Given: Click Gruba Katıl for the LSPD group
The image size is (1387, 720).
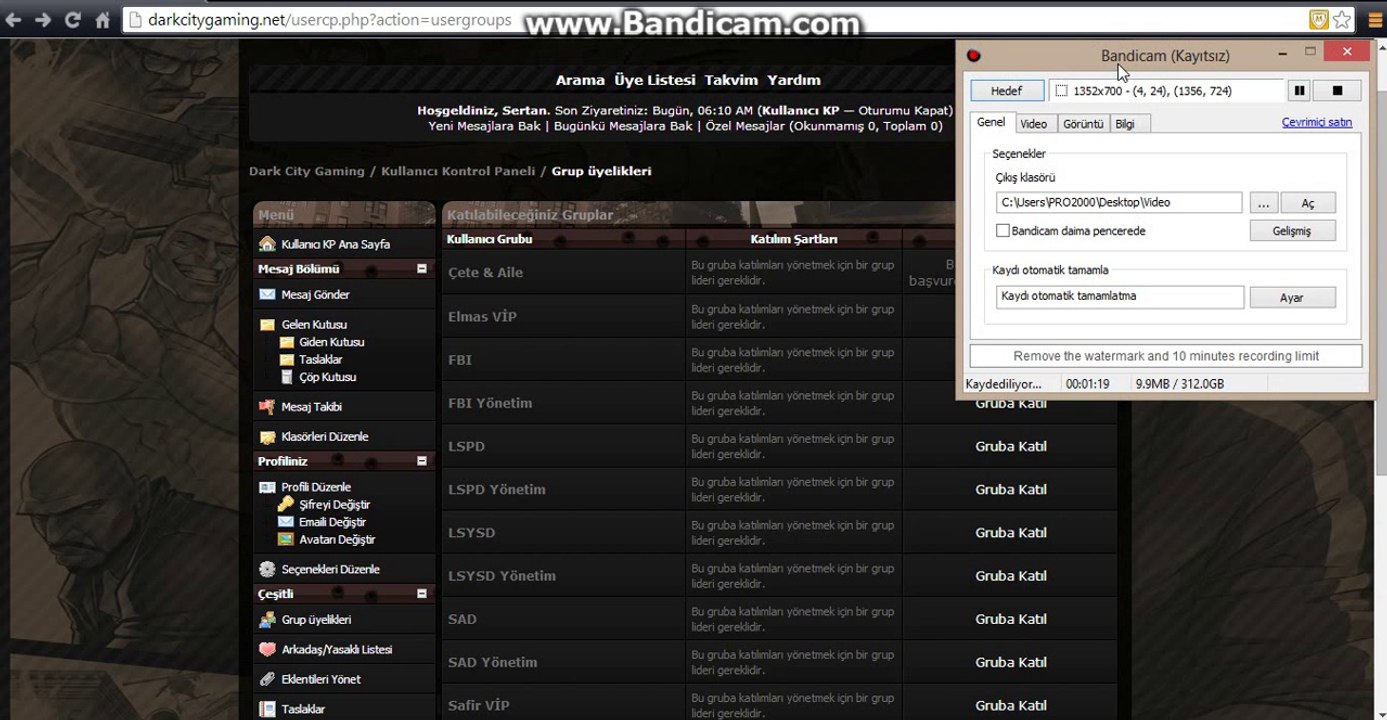Looking at the screenshot, I should pos(1011,446).
